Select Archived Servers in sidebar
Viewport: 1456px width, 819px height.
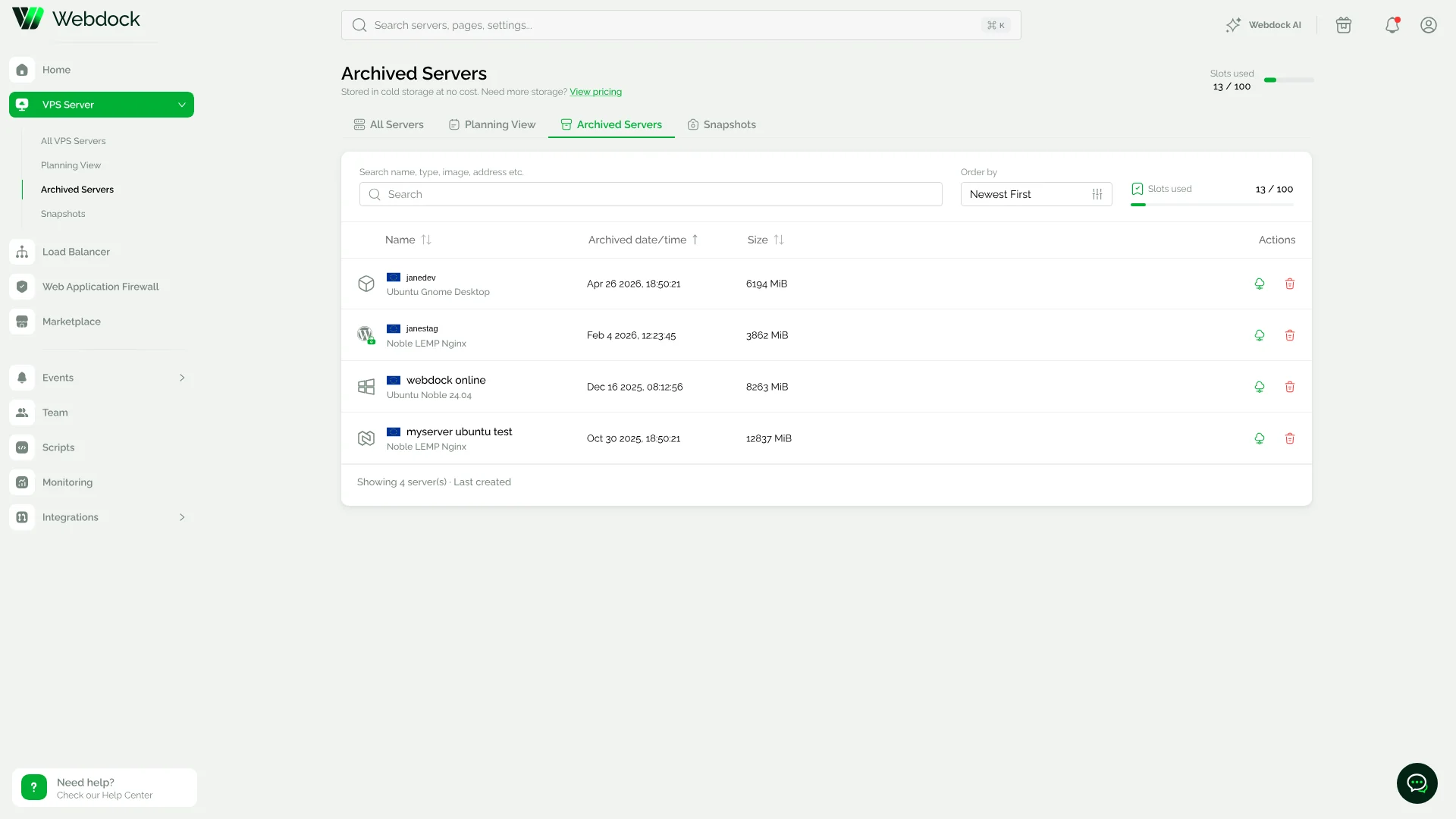coord(77,190)
